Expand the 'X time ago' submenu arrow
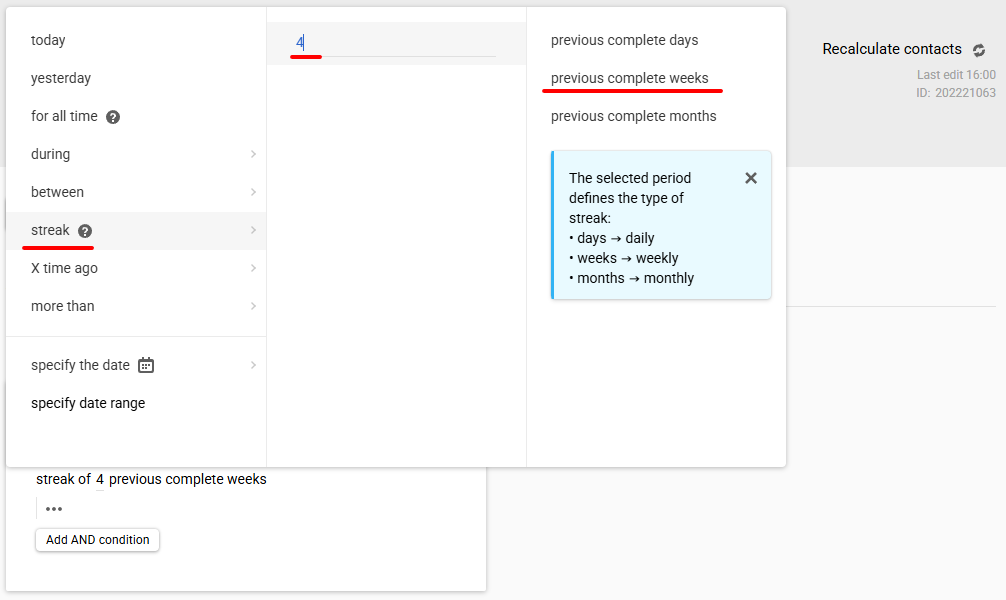The height and width of the screenshot is (600, 1006). [253, 268]
